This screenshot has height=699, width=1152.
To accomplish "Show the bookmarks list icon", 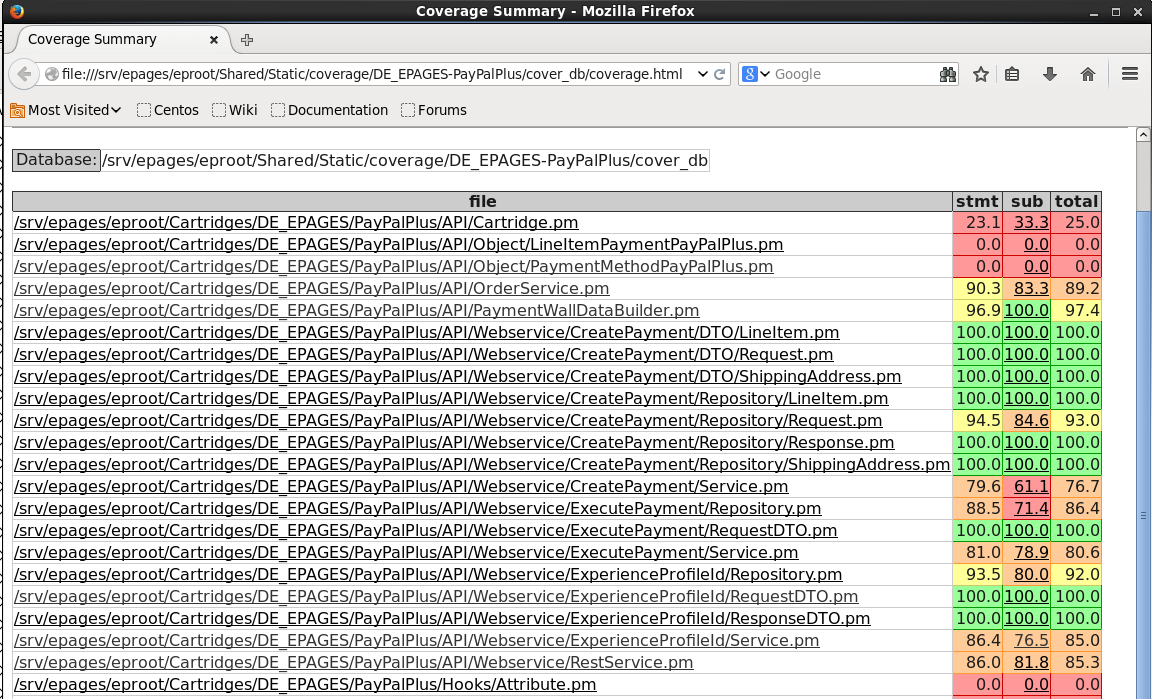I will coord(1012,74).
